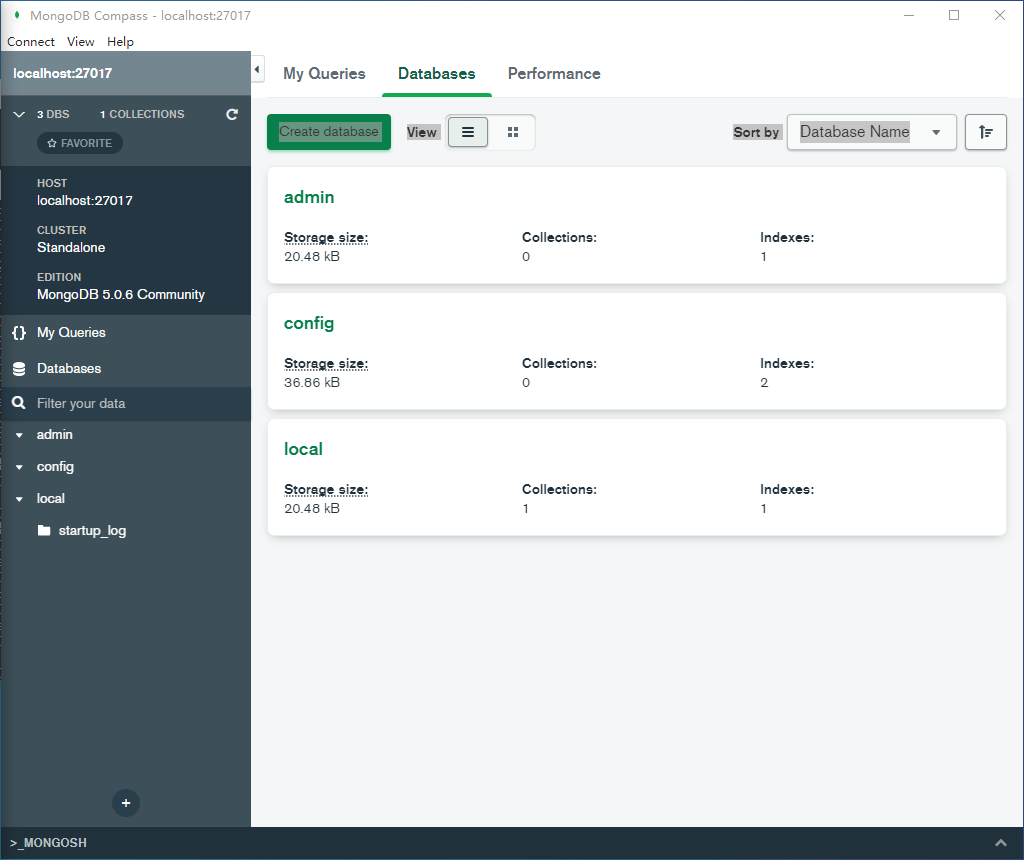Open the View menu

coord(80,42)
